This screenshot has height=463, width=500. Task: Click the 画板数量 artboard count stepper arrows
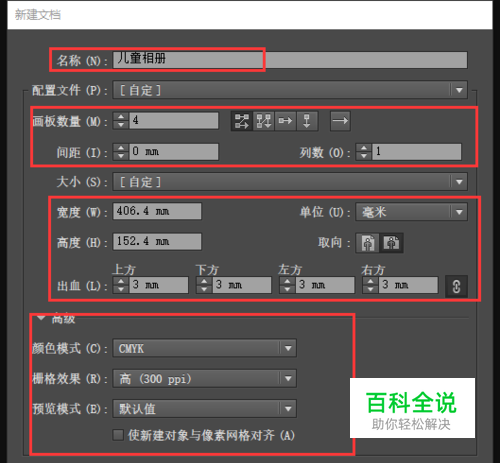pyautogui.click(x=121, y=120)
